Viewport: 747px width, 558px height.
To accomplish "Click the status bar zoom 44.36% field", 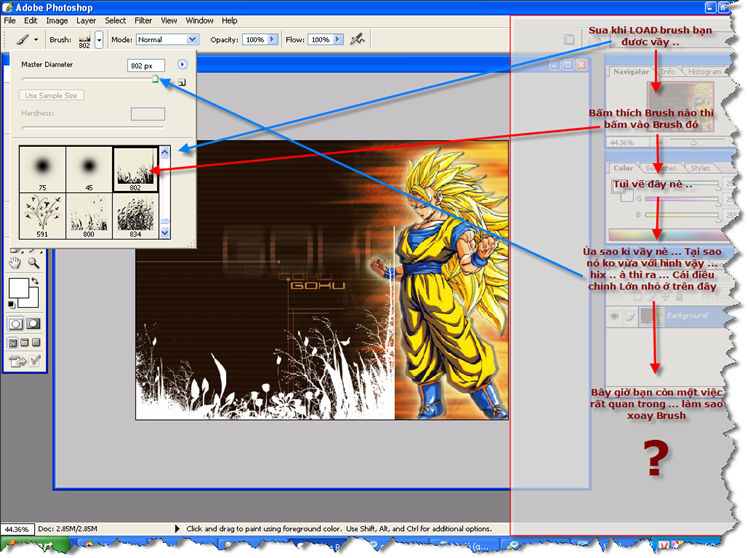I will tap(17, 529).
